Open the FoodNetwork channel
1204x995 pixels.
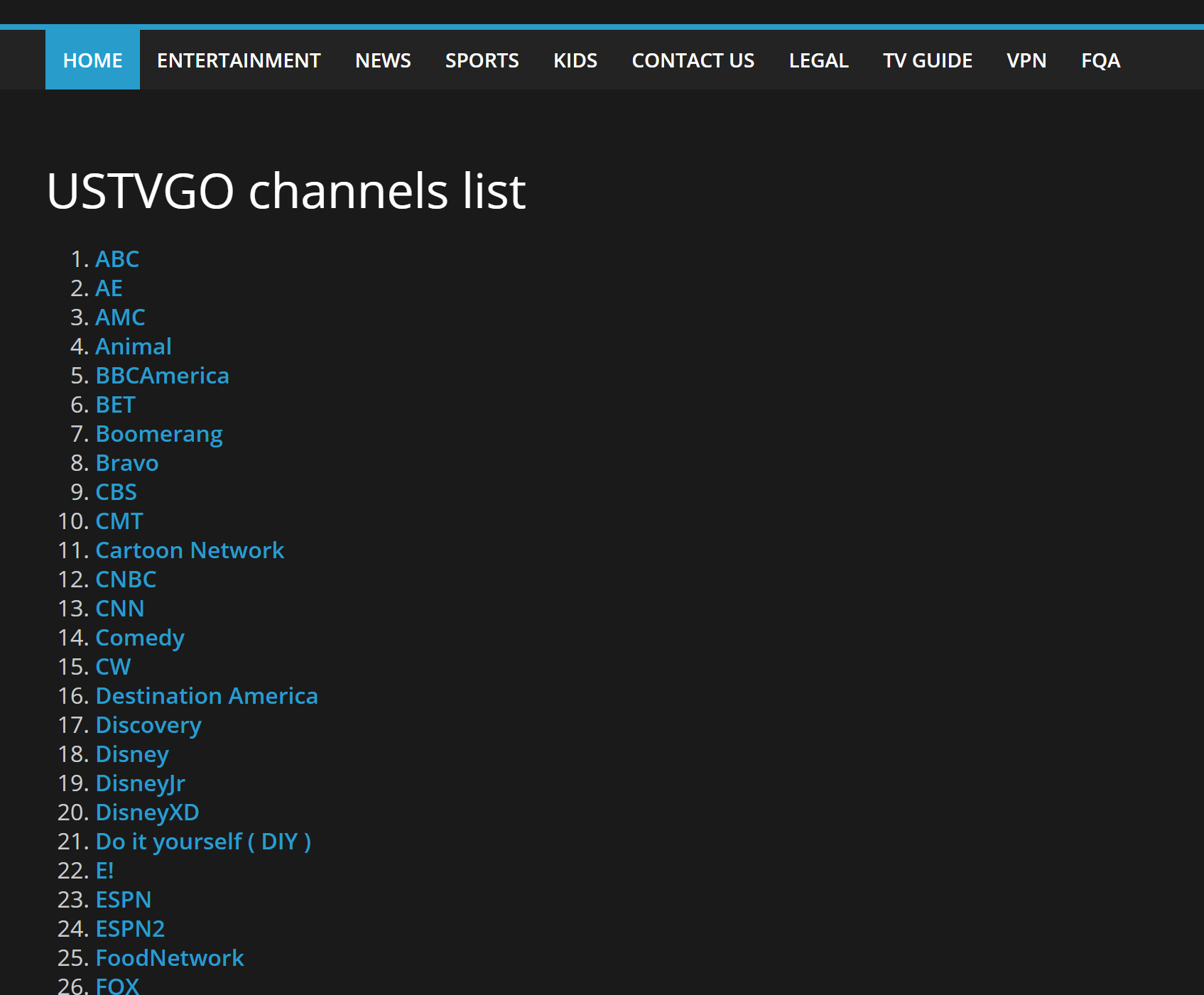(x=169, y=958)
